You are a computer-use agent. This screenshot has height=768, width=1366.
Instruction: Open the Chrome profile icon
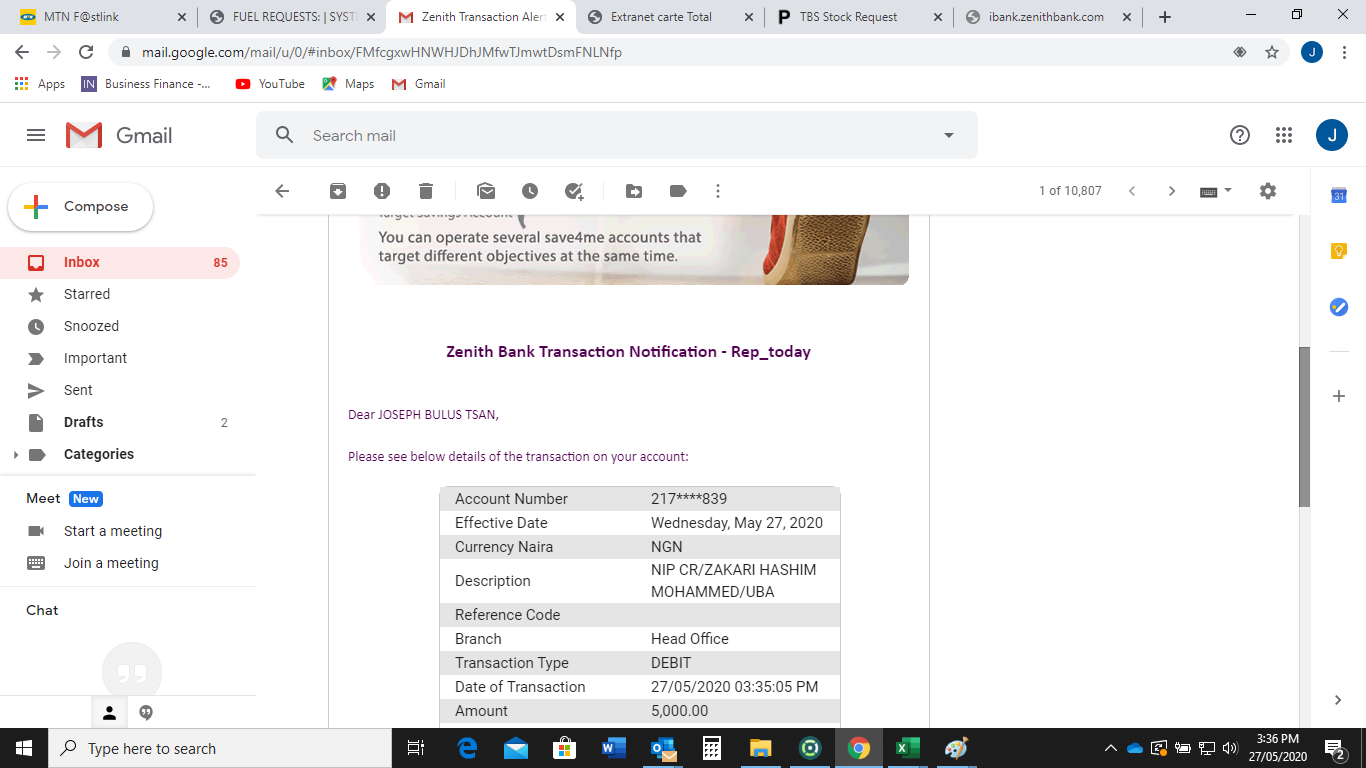coord(1312,52)
